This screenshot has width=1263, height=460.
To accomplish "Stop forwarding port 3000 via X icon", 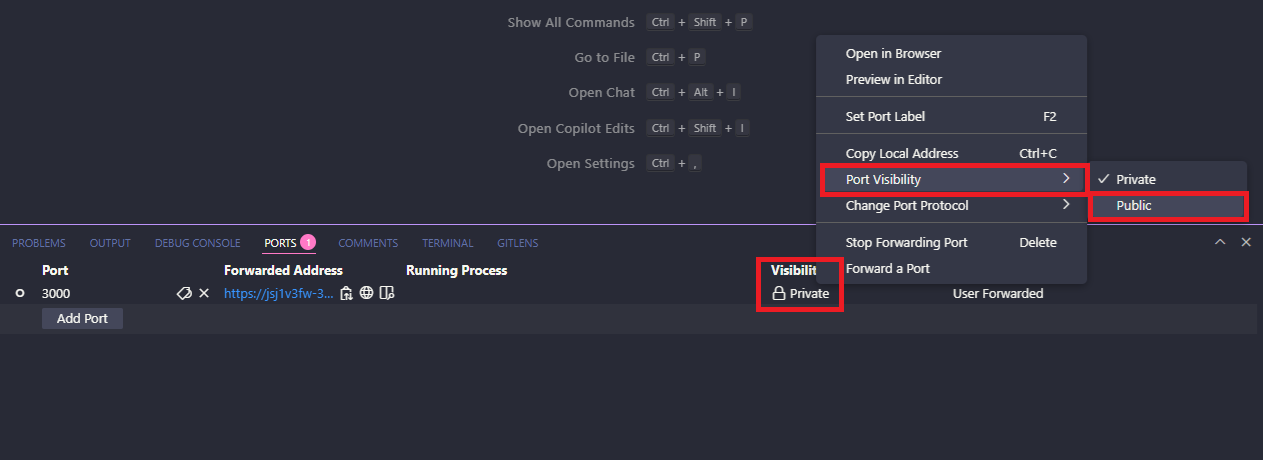I will pyautogui.click(x=204, y=293).
